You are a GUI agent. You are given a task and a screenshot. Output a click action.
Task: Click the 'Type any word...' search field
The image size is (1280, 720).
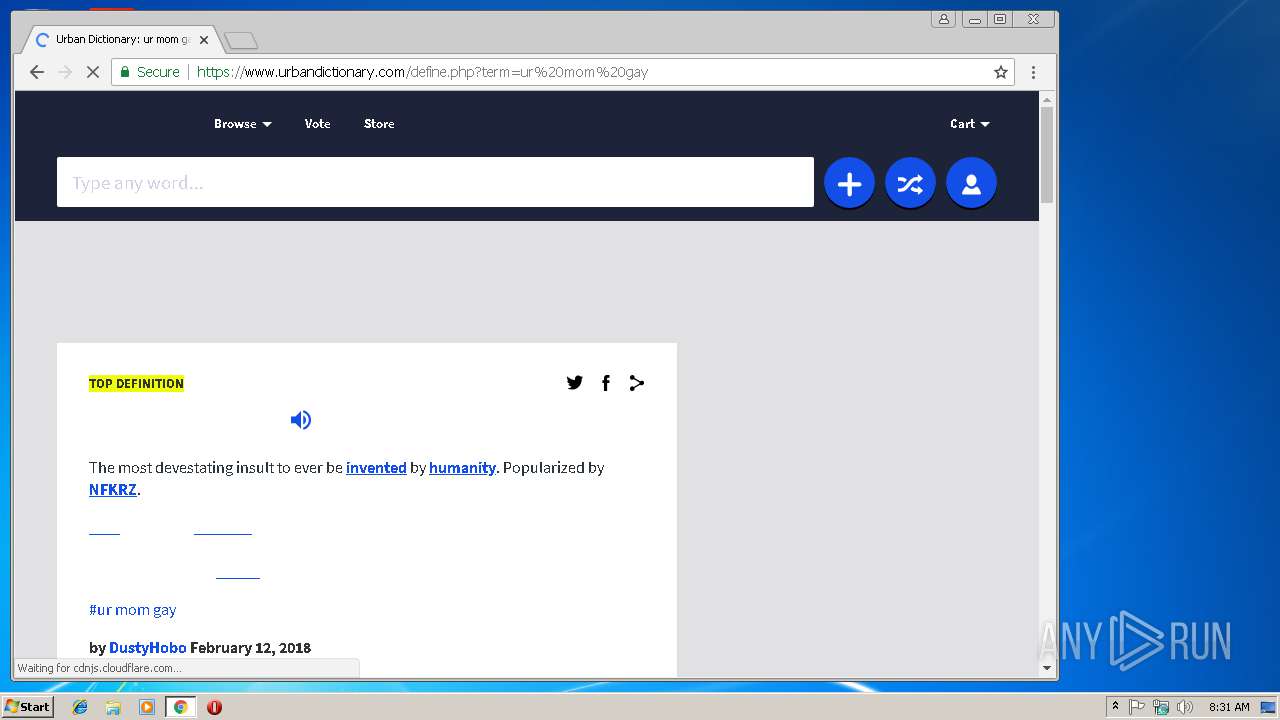pos(435,182)
